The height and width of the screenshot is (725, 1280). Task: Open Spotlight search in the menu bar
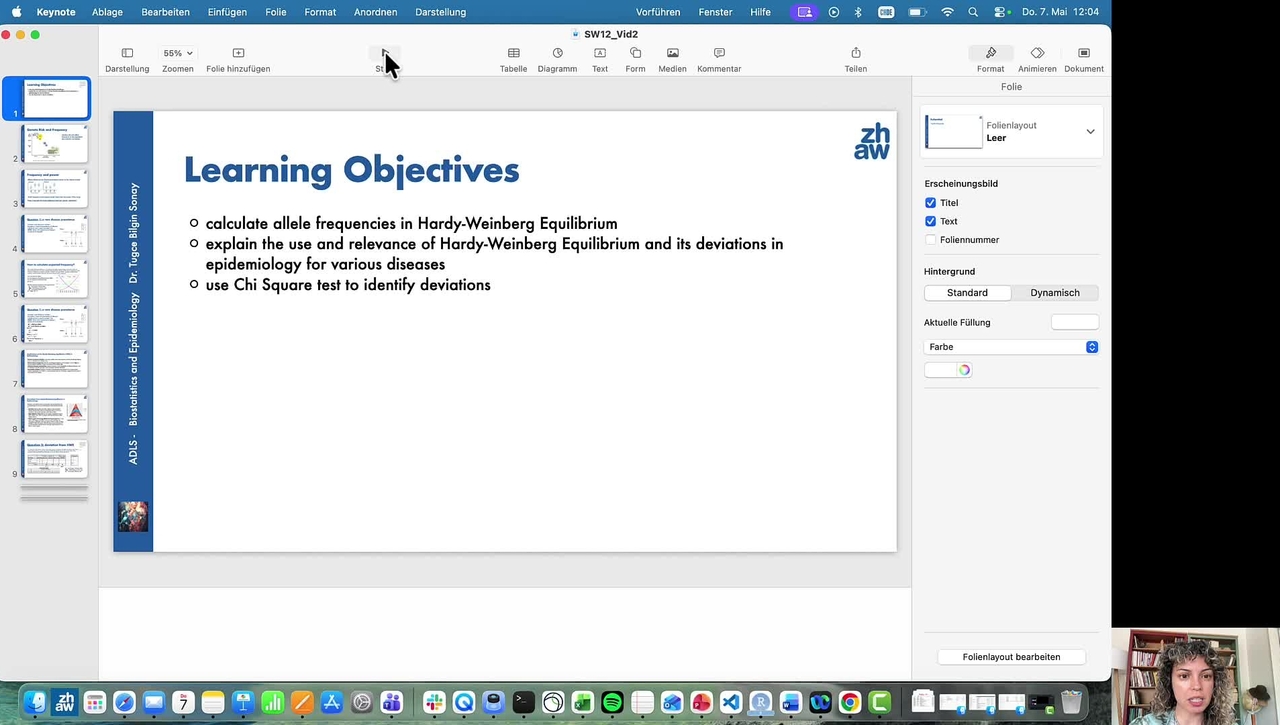click(x=974, y=12)
